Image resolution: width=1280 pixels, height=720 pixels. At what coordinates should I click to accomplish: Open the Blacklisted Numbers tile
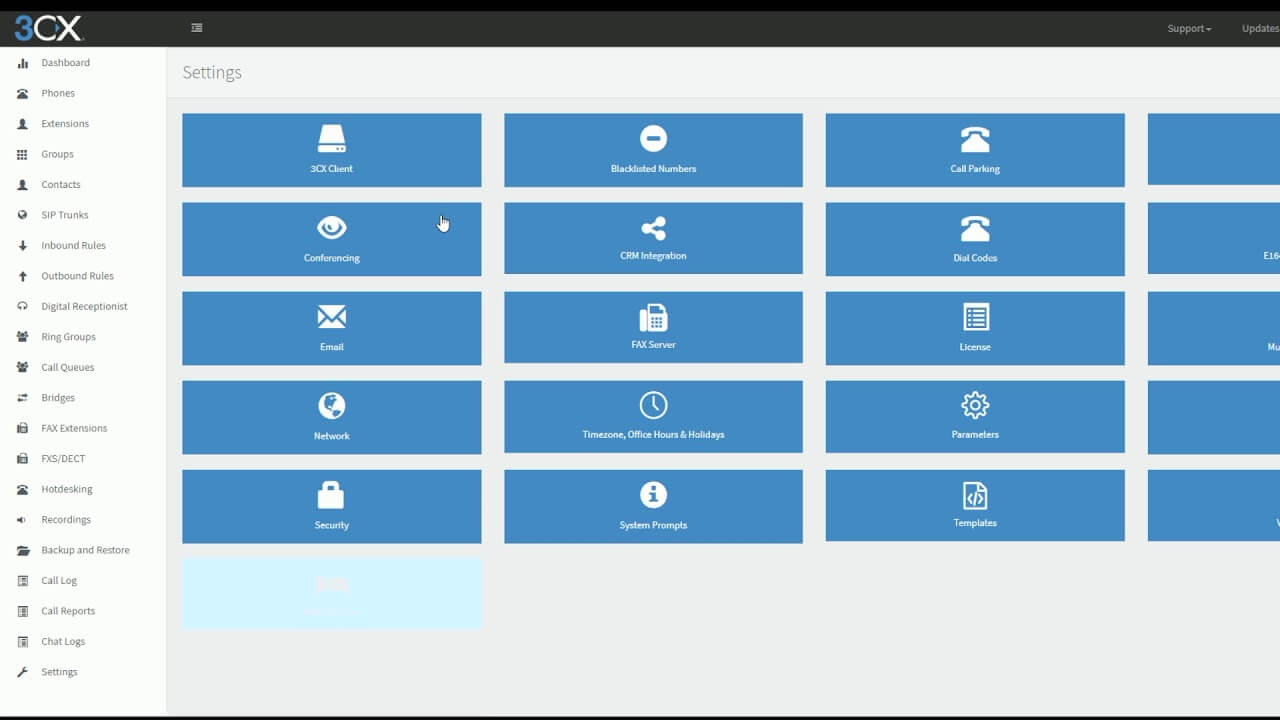[653, 150]
